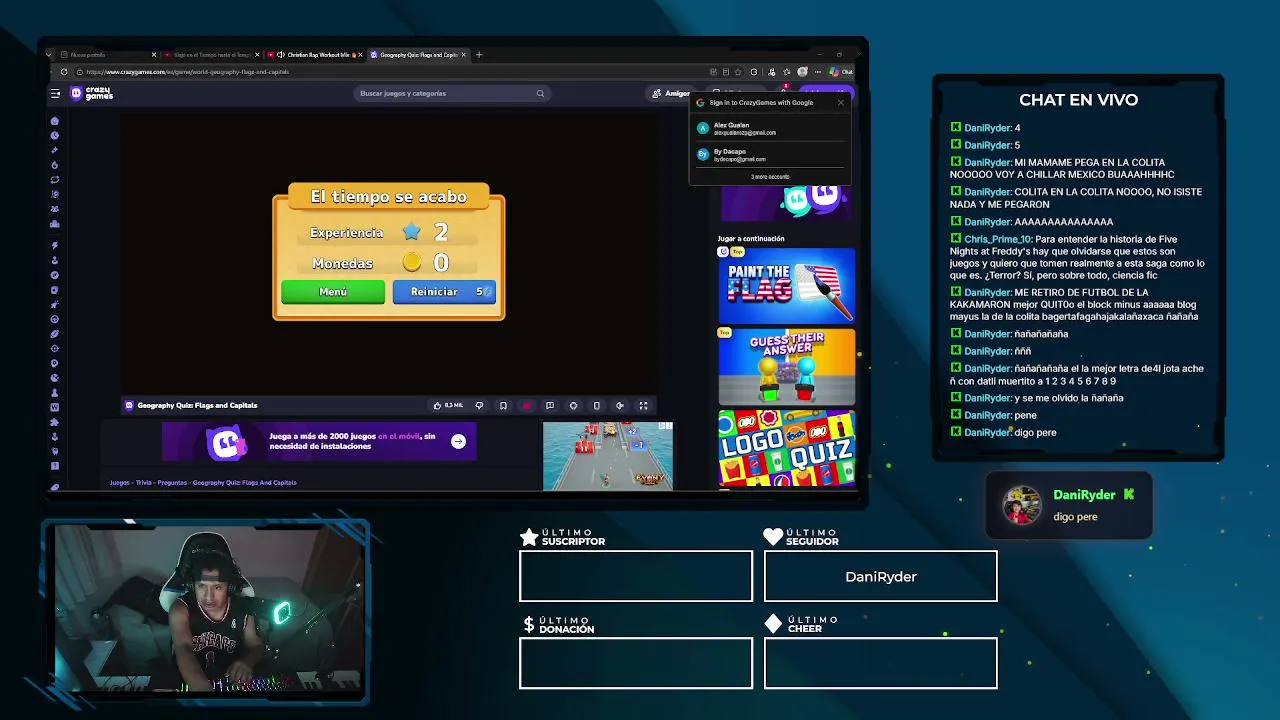Click the blue Reiniciar button
Image resolution: width=1280 pixels, height=720 pixels.
[x=444, y=292]
